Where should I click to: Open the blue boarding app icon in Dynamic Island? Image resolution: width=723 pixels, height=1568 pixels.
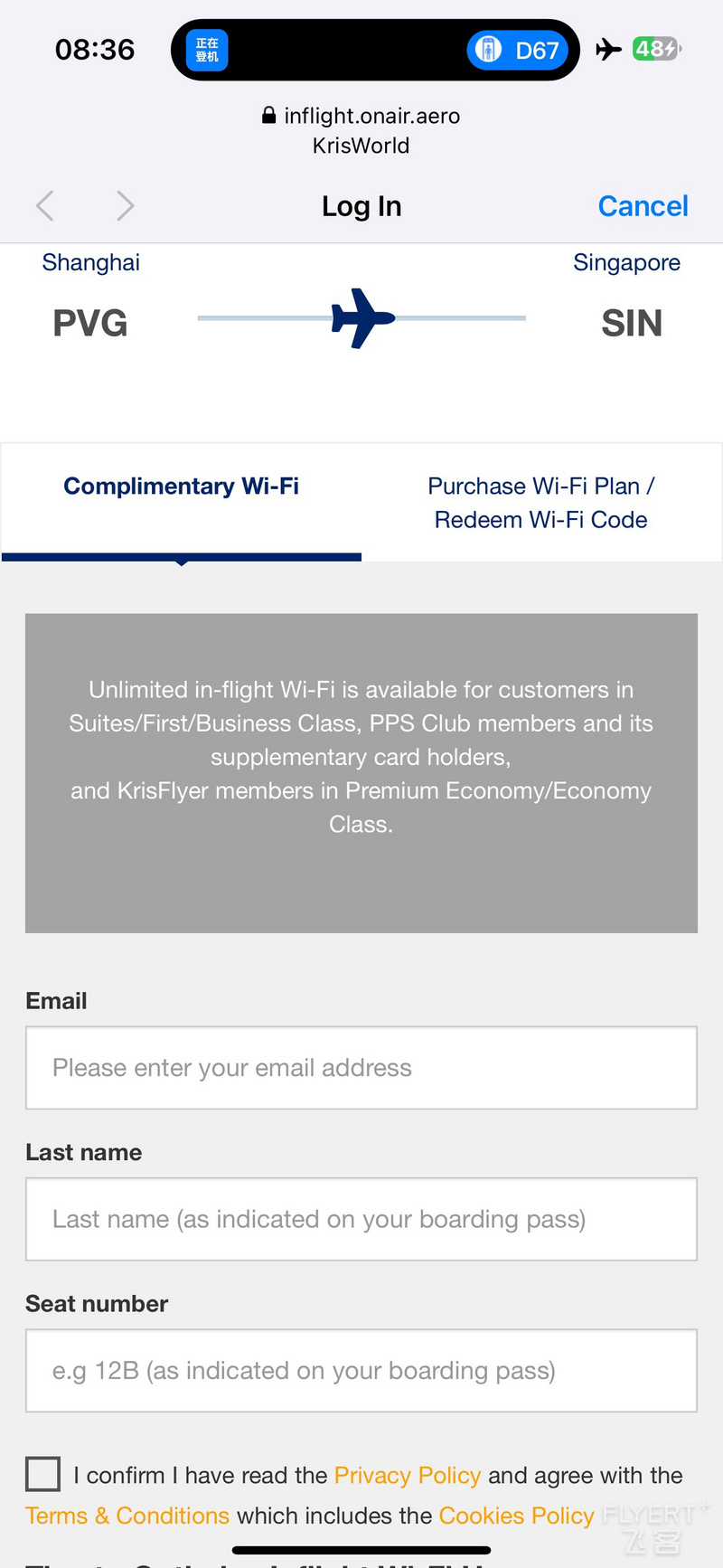207,50
